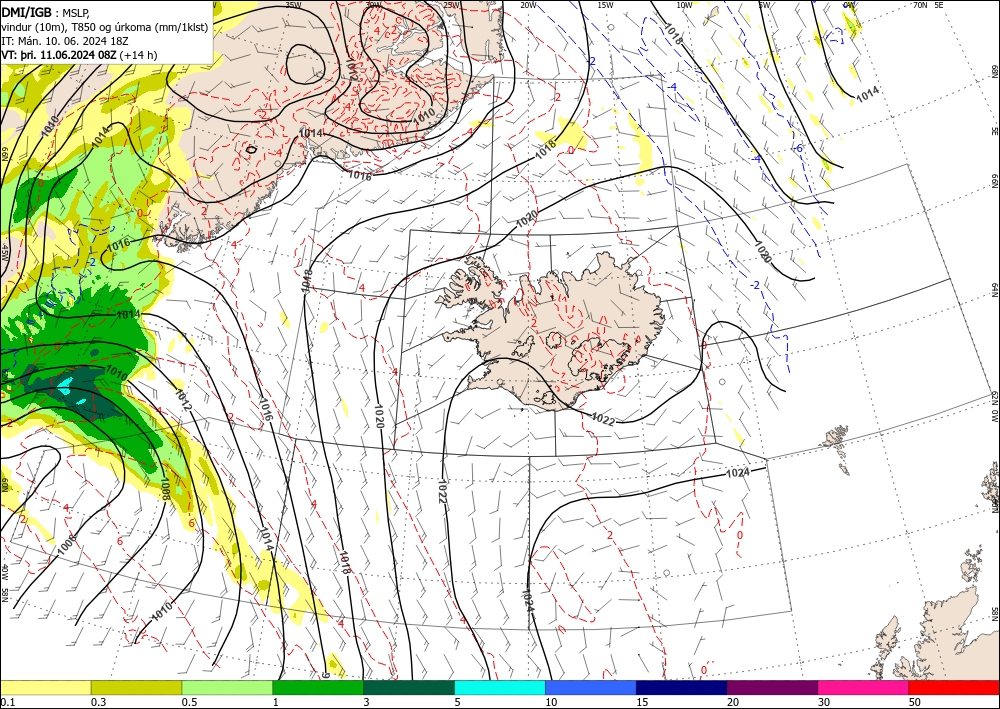Screen dimensions: 1000x709
Task: Click the dark green 3–5 legend swatch
Action: click(x=409, y=688)
